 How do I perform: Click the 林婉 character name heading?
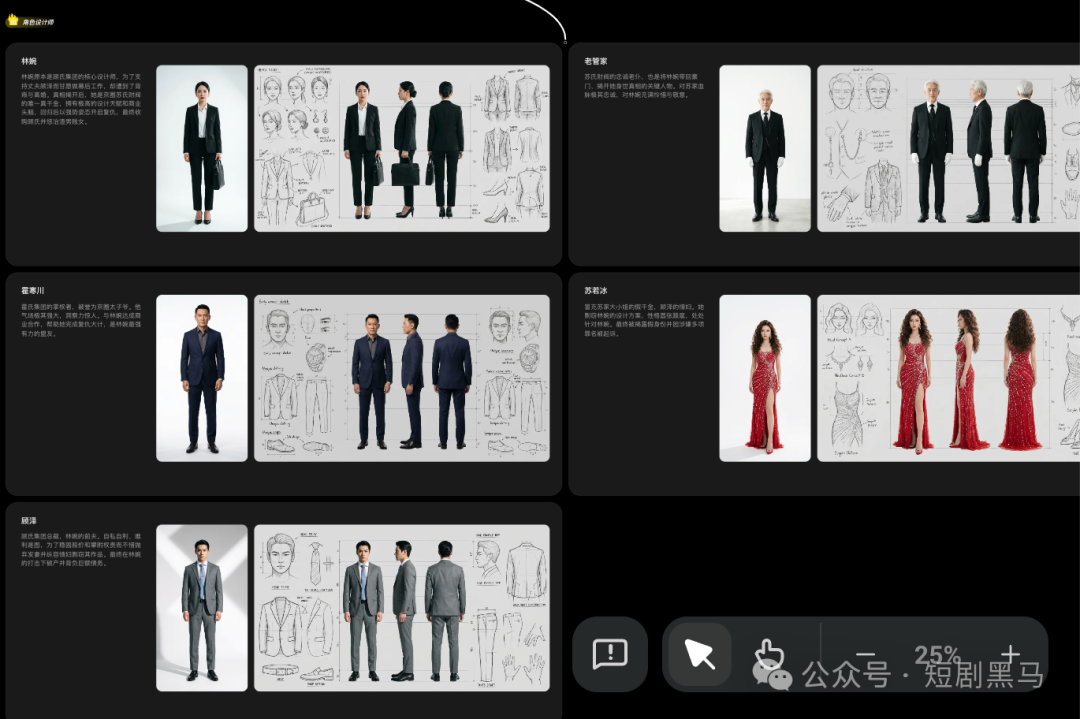(x=29, y=61)
